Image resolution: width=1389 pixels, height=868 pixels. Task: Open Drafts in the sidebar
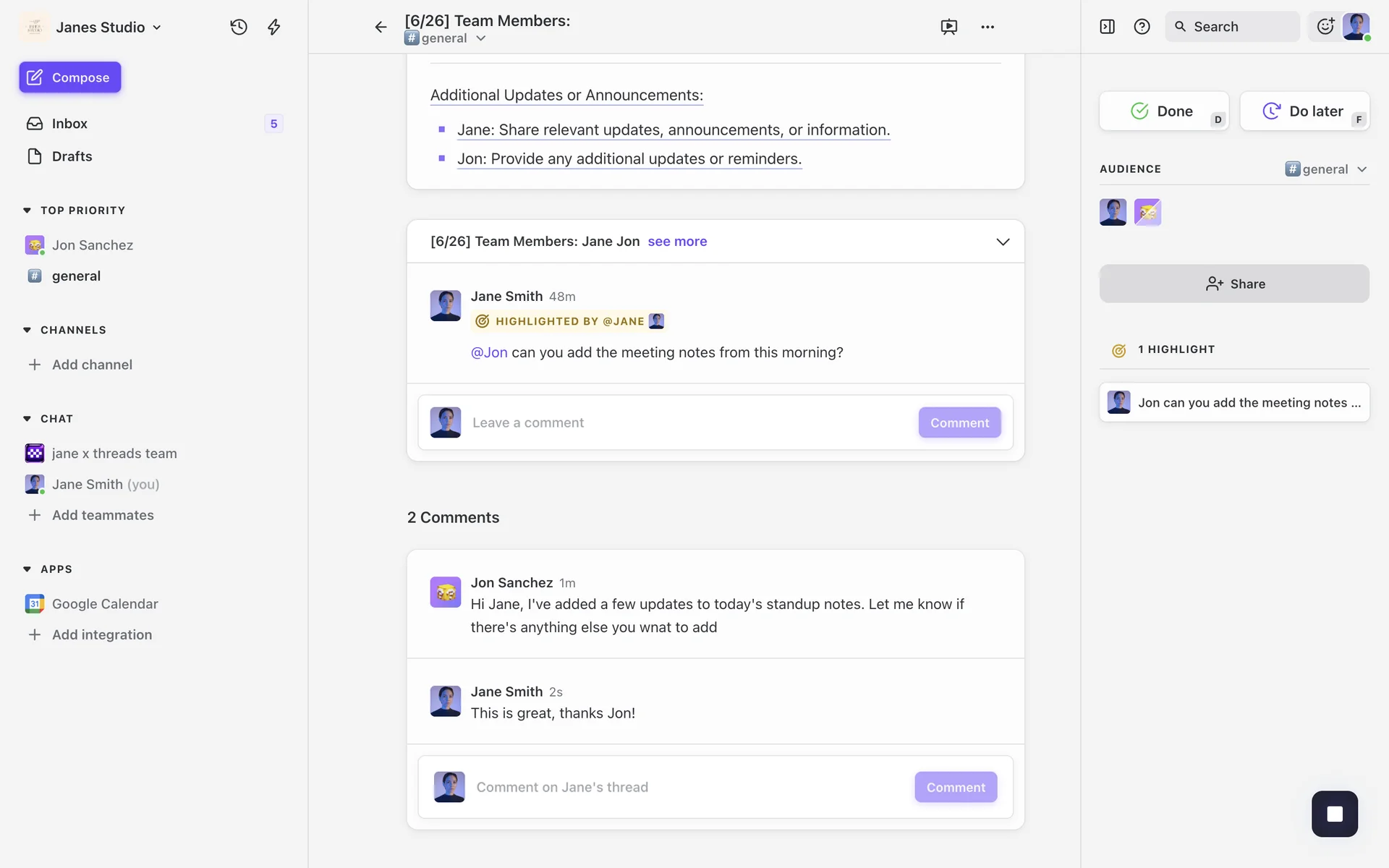(72, 156)
